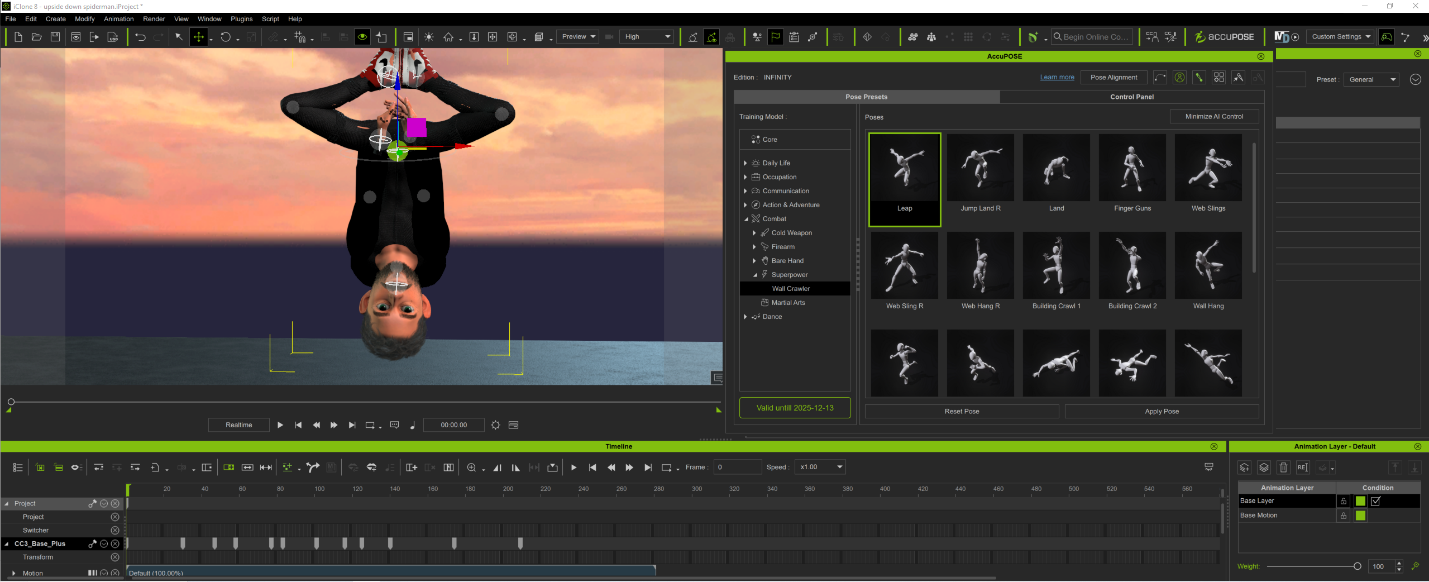Open the Custom Settings dropdown
Image resolution: width=1429 pixels, height=582 pixels.
pyautogui.click(x=1340, y=37)
